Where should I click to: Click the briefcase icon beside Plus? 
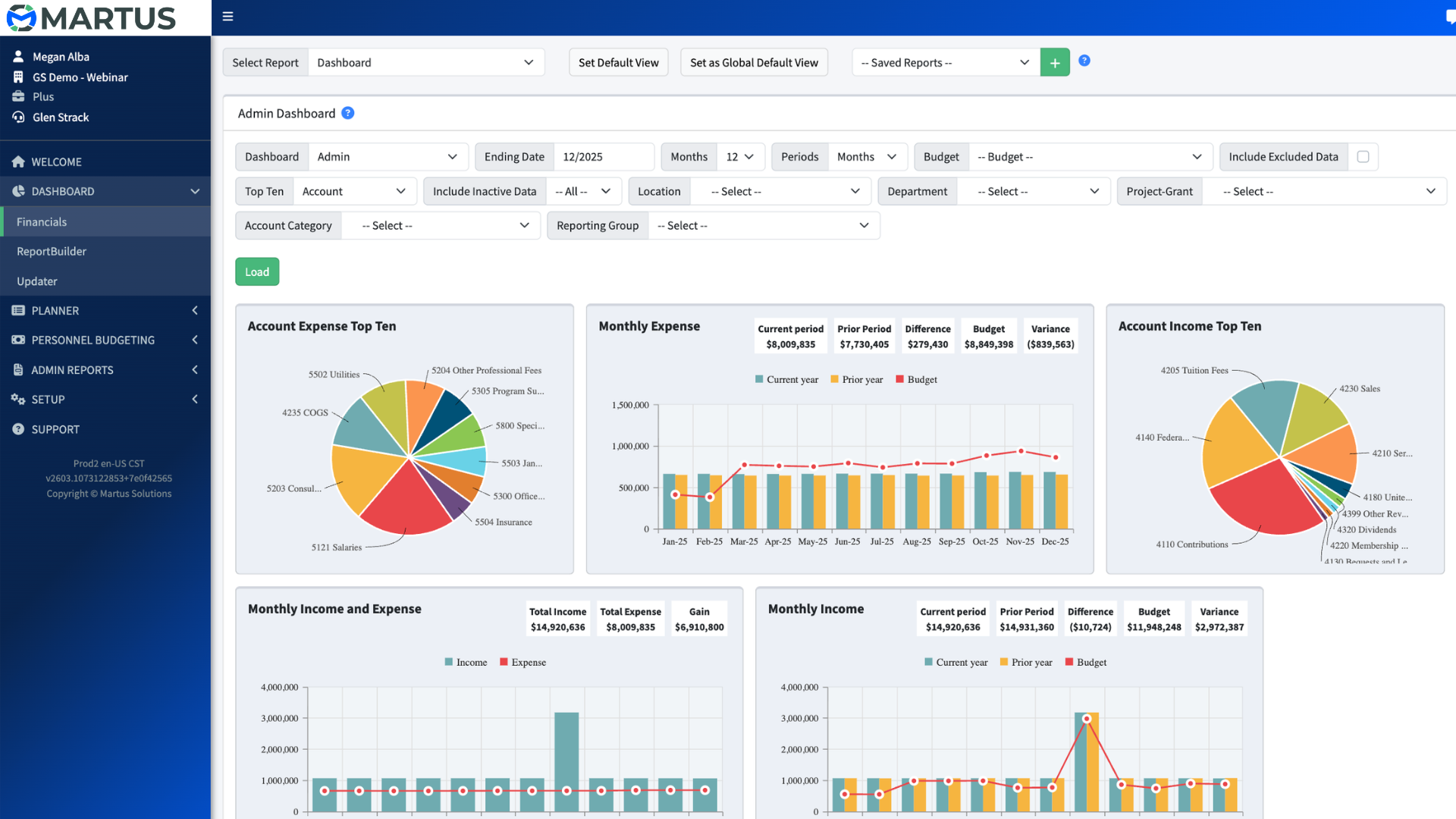[x=18, y=96]
